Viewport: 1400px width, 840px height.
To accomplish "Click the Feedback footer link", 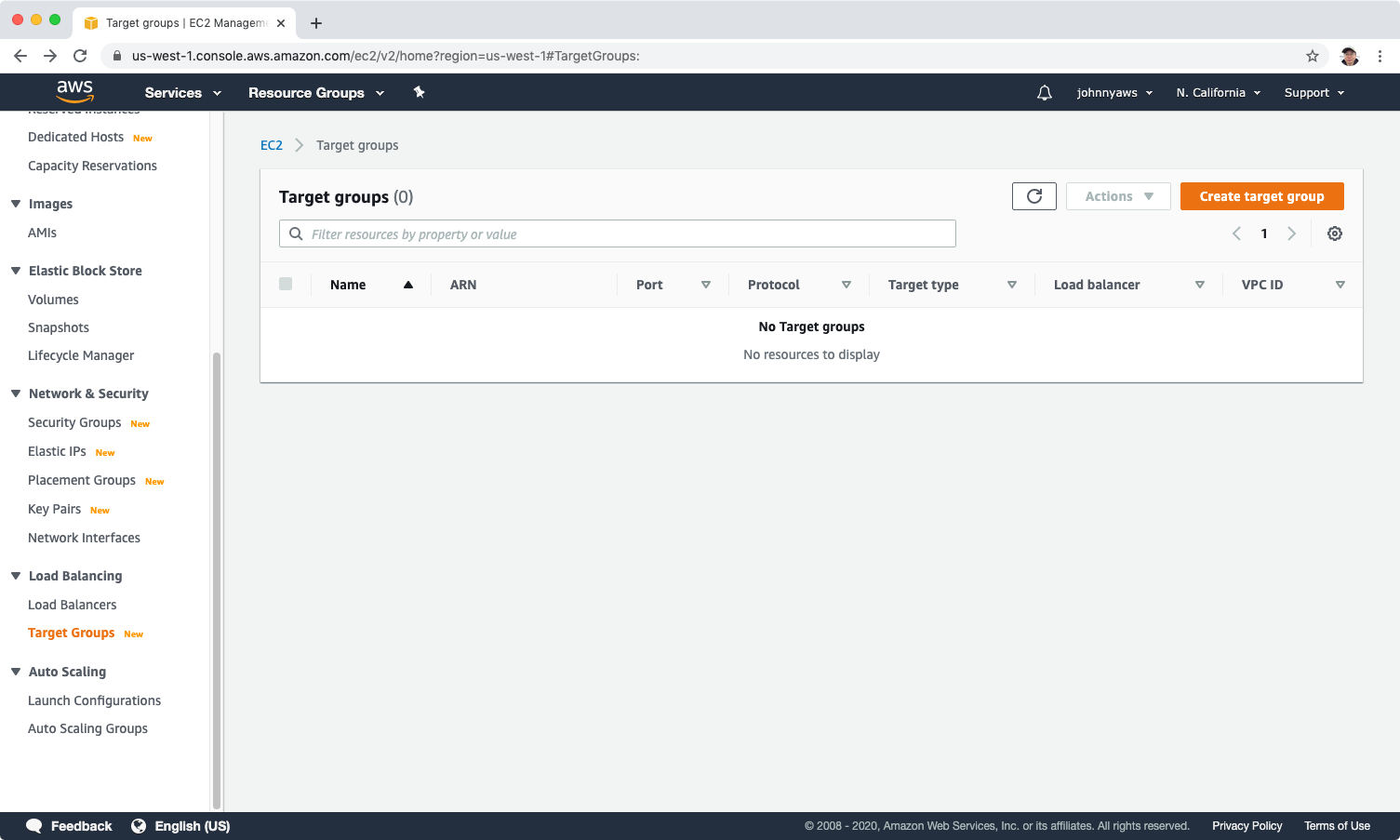I will [x=81, y=826].
